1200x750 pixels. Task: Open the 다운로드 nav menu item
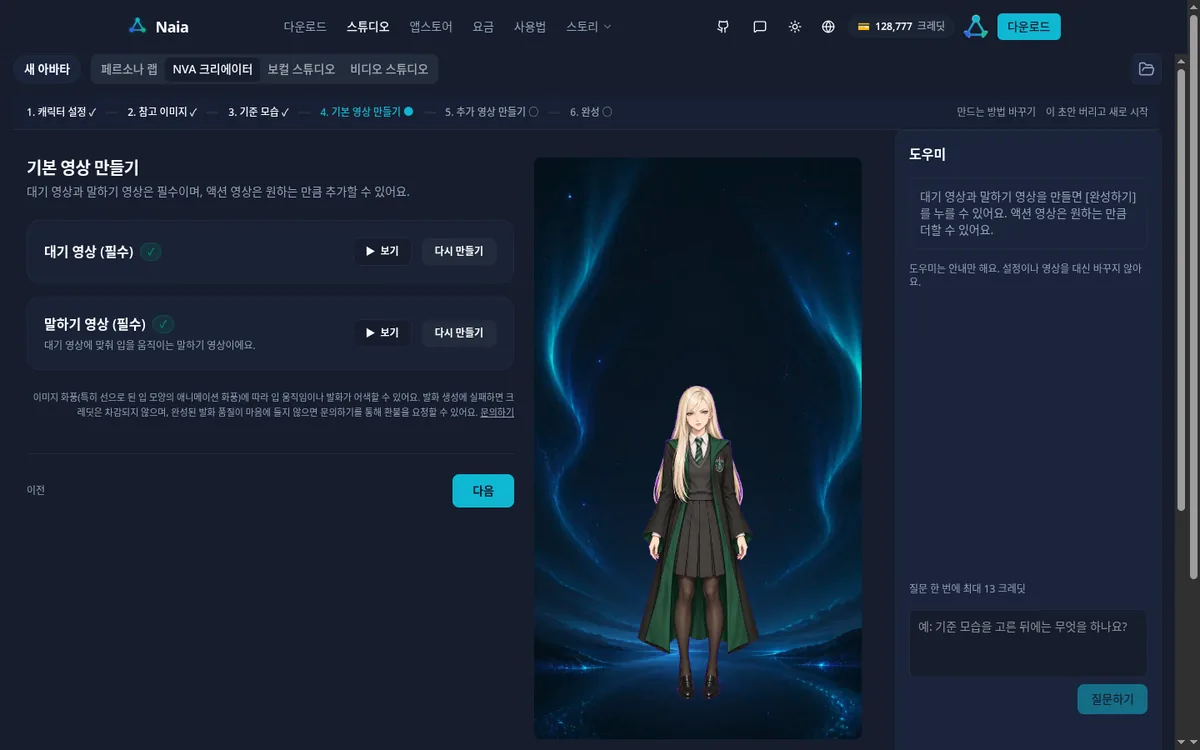pyautogui.click(x=305, y=27)
